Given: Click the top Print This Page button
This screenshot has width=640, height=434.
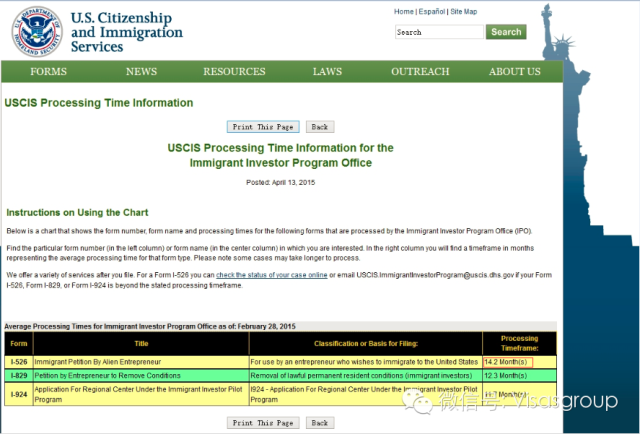Looking at the screenshot, I should click(x=263, y=127).
